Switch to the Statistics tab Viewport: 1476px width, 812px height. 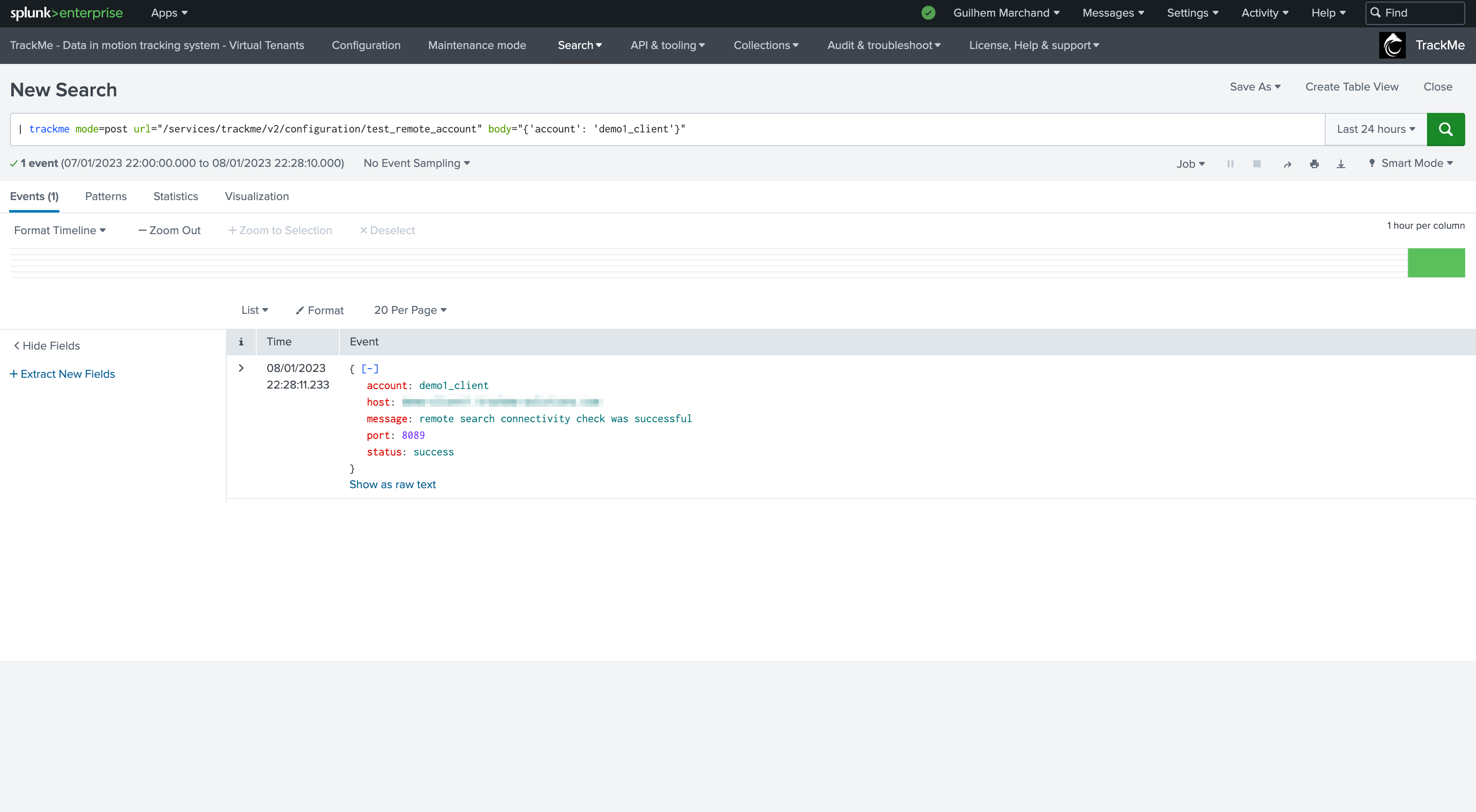[x=176, y=196]
